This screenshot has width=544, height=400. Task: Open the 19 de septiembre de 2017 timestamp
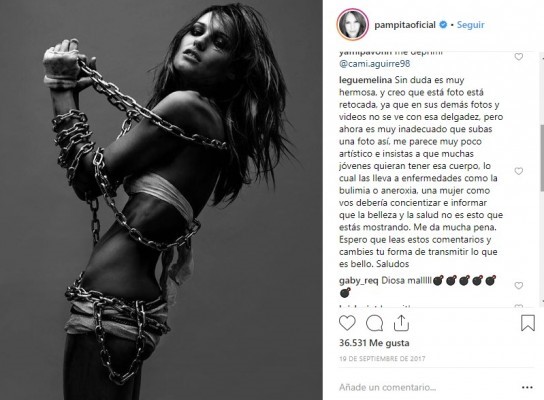tap(382, 359)
